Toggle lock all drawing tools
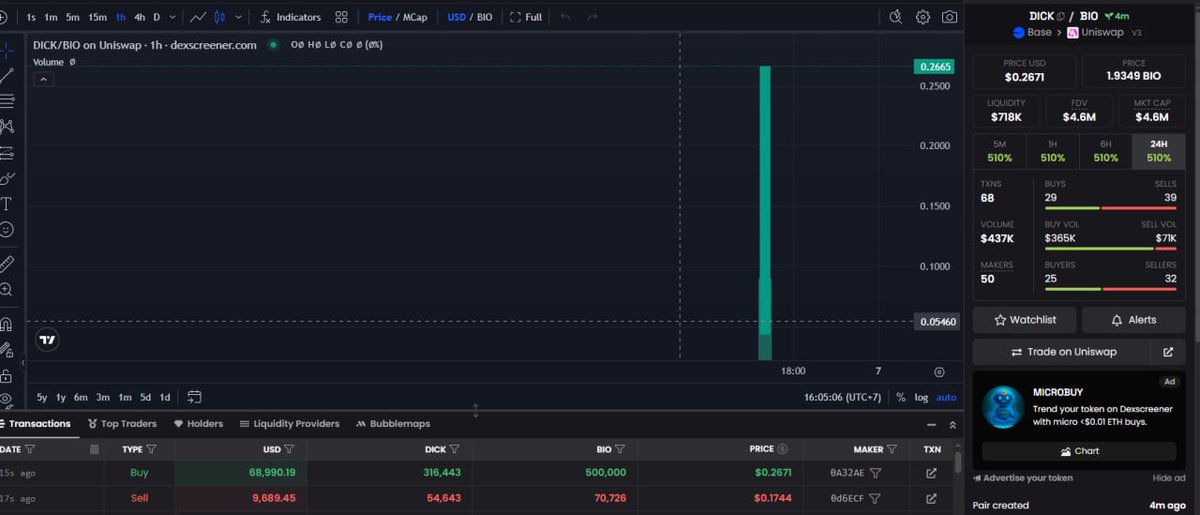1200x515 pixels. (6, 376)
